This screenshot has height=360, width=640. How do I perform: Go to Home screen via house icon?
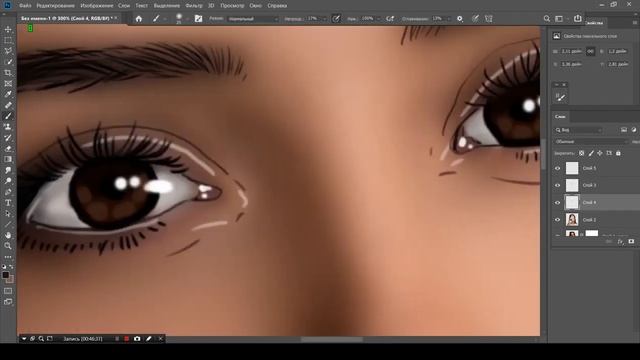point(139,19)
